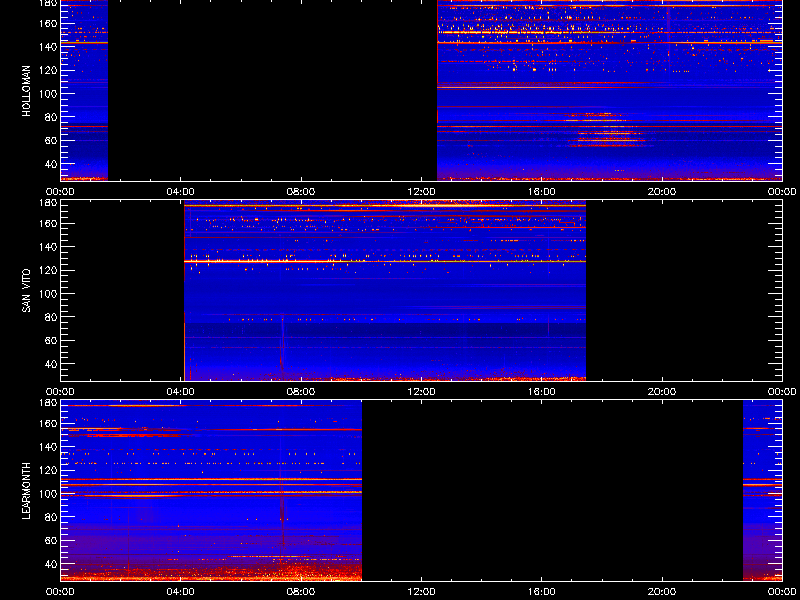Select the 120 frequency tick on the San Vito axis

tap(49, 270)
